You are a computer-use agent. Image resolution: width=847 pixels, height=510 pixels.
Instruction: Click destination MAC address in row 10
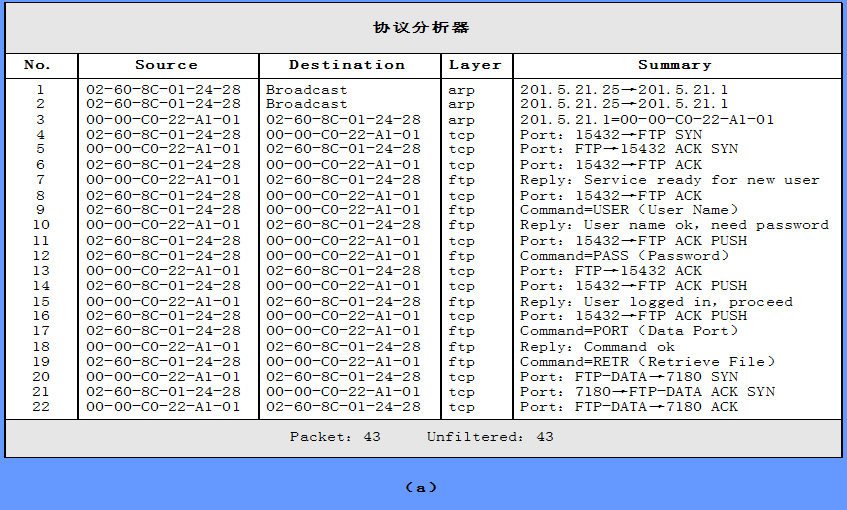[343, 225]
